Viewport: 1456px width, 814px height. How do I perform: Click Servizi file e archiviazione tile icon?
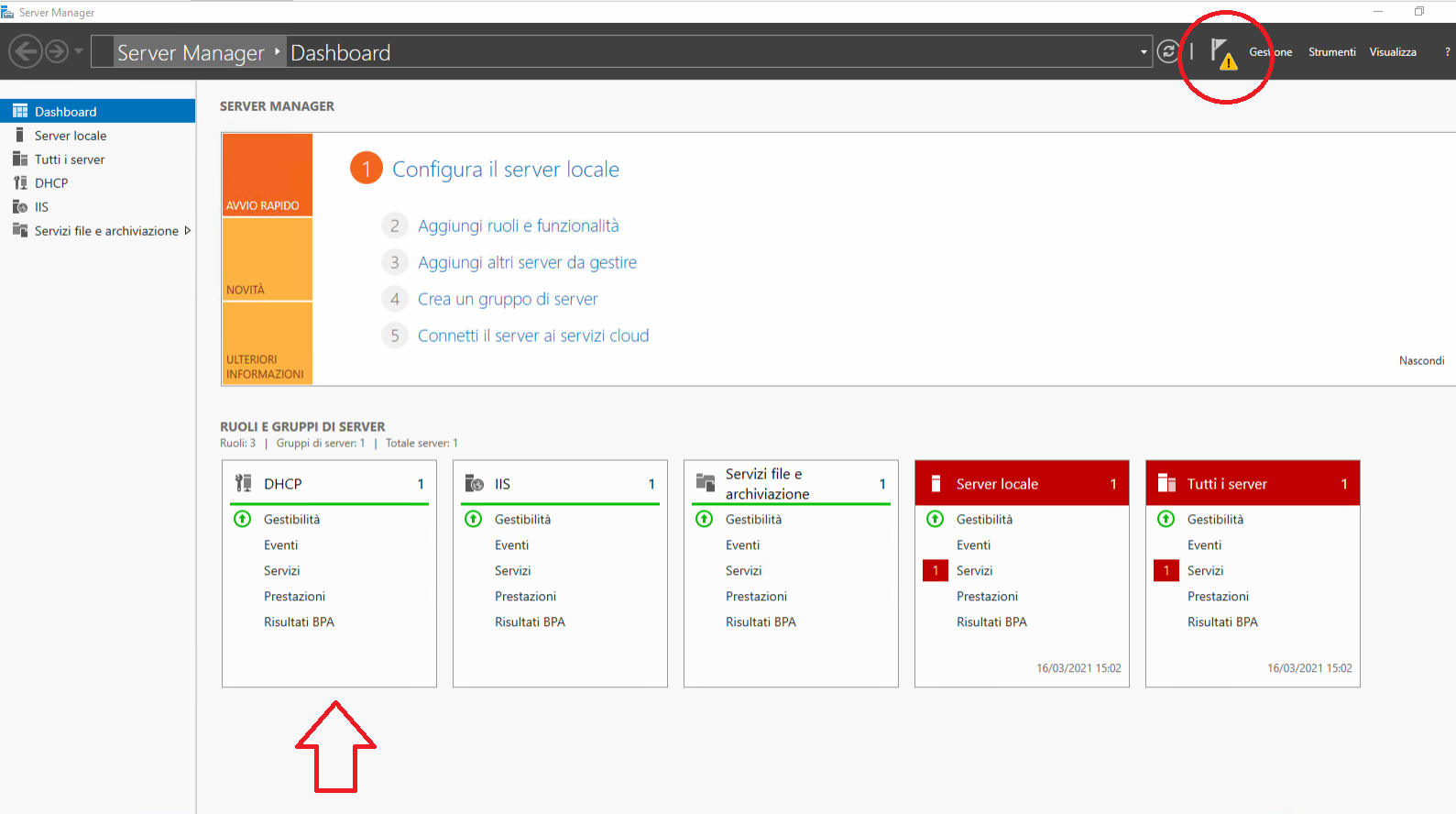(705, 483)
